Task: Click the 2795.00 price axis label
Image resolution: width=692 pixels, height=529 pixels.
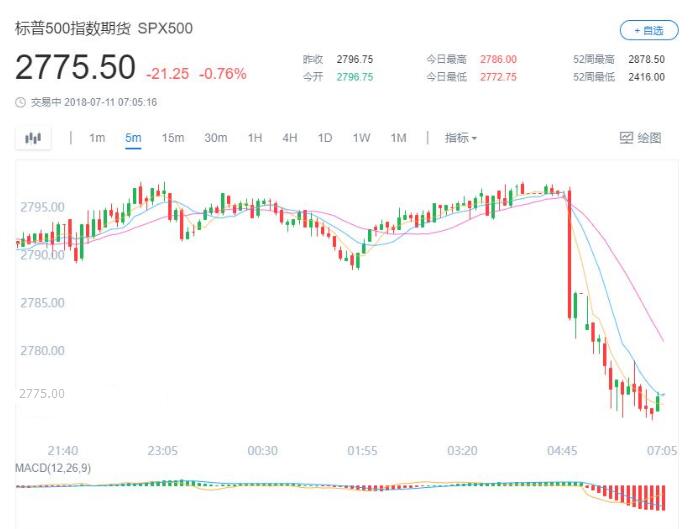Action: (x=42, y=207)
